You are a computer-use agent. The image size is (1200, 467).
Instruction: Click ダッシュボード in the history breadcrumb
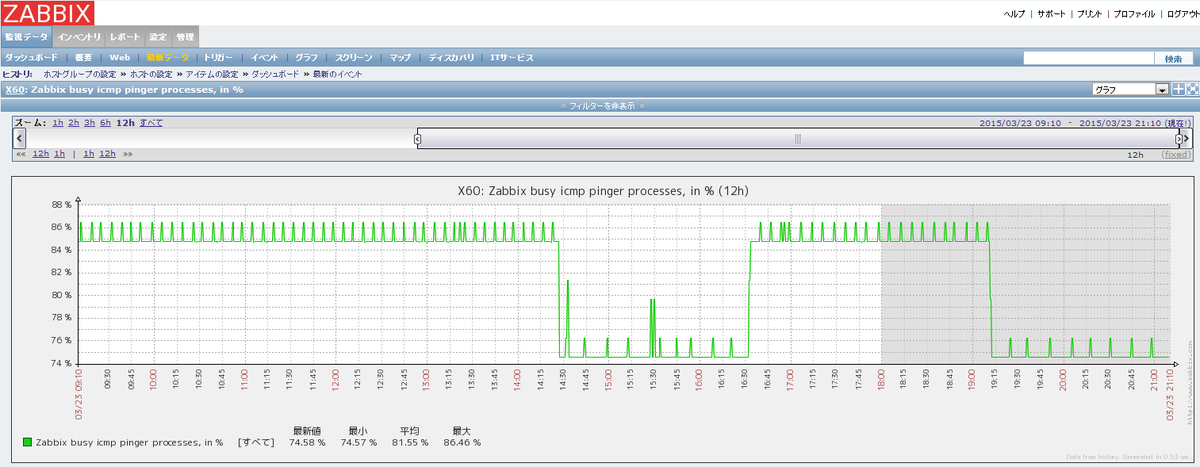click(274, 74)
